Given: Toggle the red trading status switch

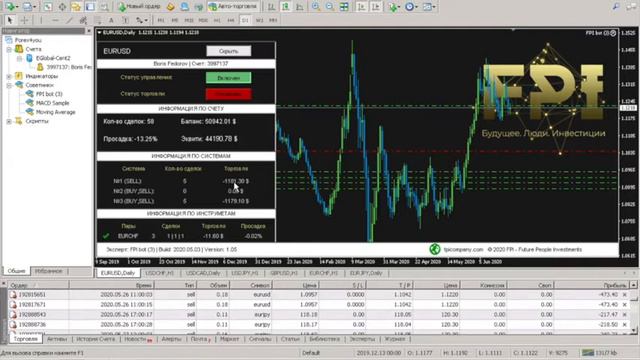Looking at the screenshot, I should (x=229, y=94).
